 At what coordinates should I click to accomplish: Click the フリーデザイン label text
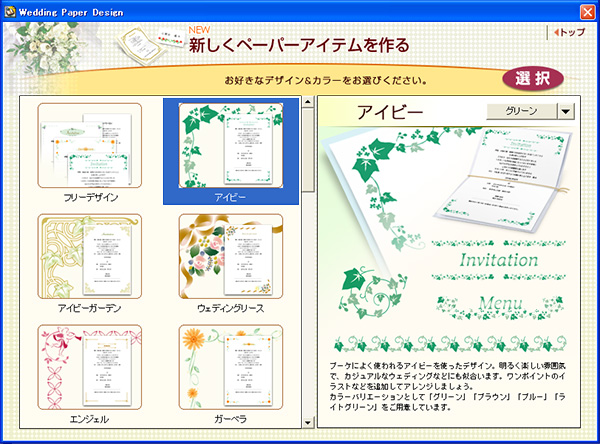tap(91, 198)
